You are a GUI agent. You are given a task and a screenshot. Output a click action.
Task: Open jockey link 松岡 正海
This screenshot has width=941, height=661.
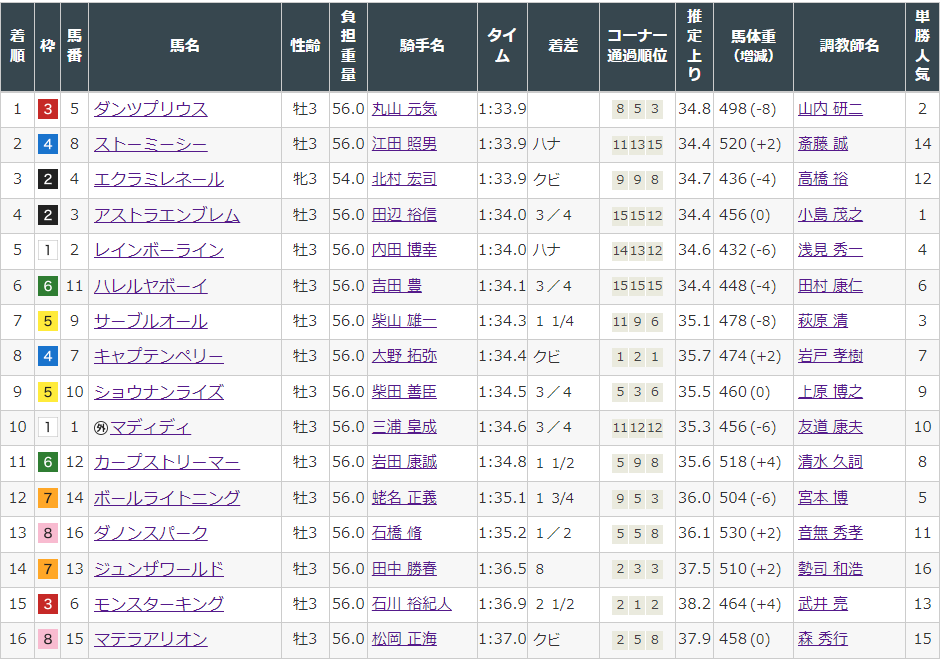pos(404,639)
